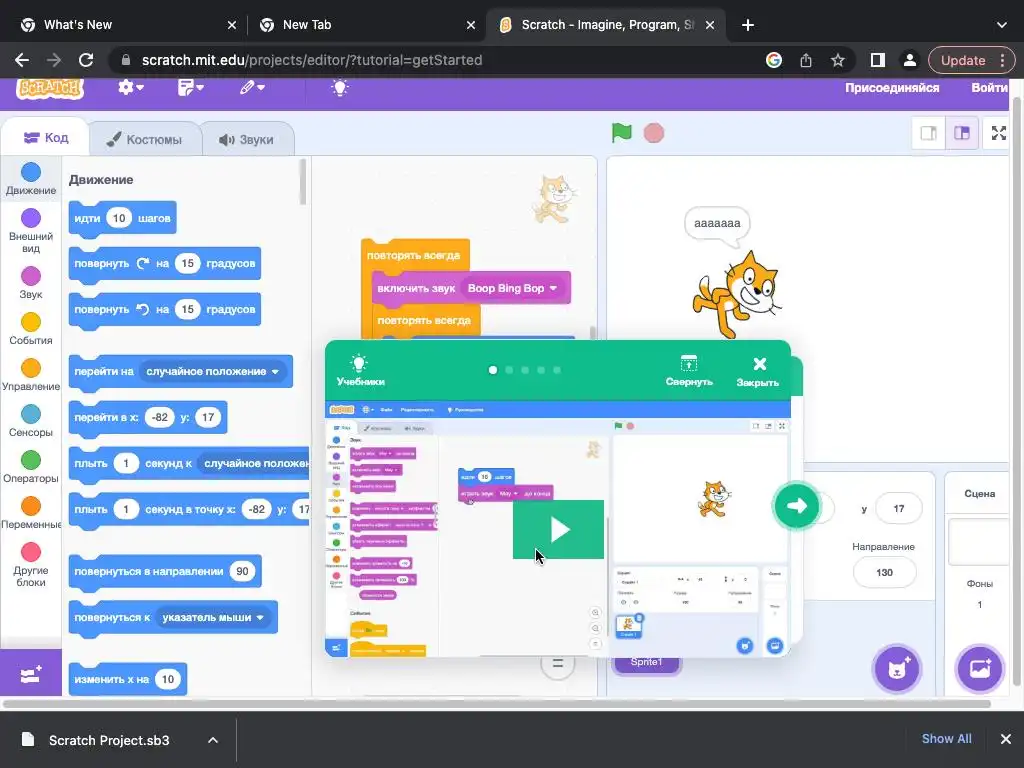The width and height of the screenshot is (1024, 768).
Task: Open tutorials via lightbulb icon in menu bar
Action: (x=340, y=88)
